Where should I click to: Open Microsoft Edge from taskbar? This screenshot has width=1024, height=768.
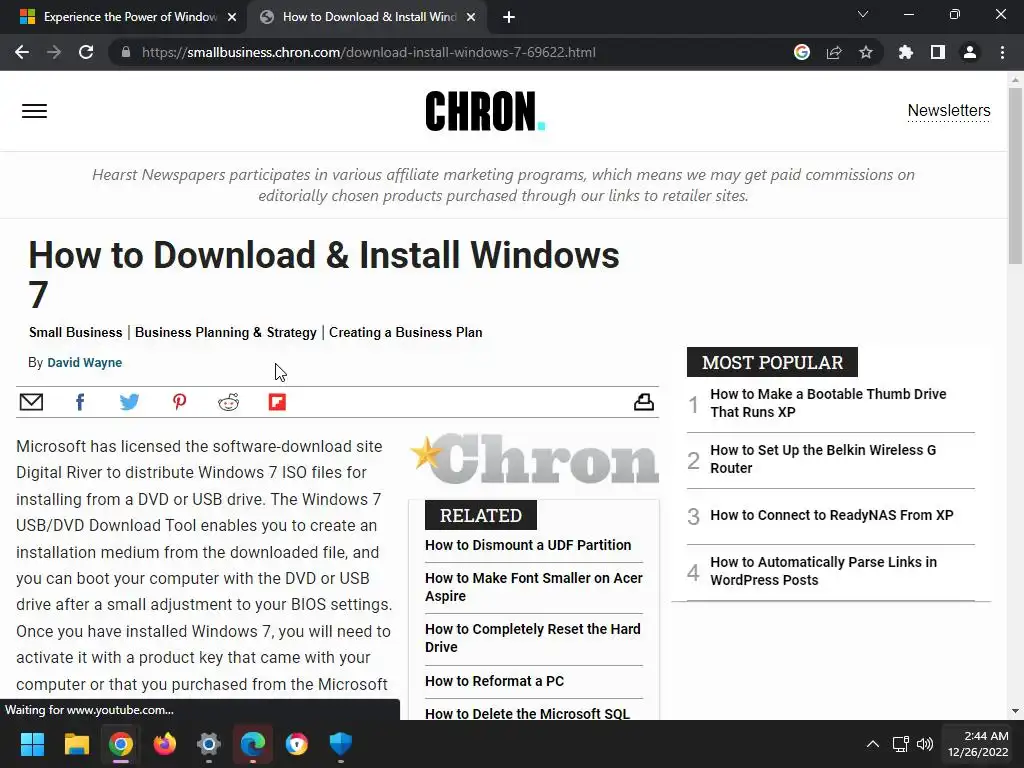click(x=253, y=744)
